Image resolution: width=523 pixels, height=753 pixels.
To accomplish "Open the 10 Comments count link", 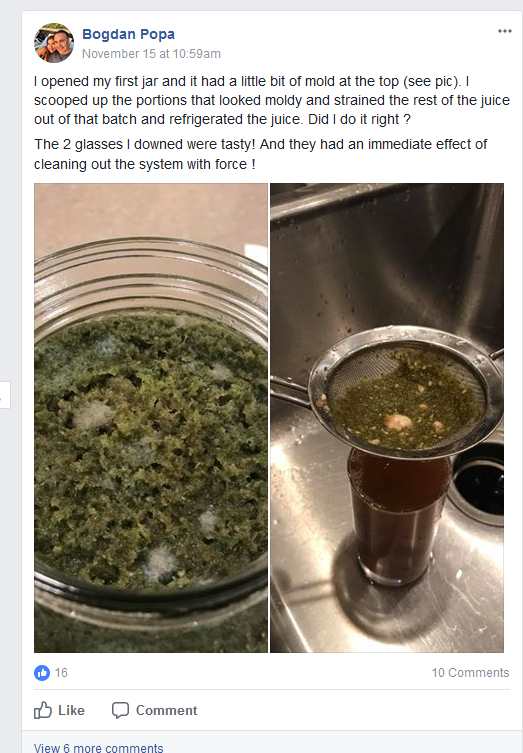I will point(470,673).
